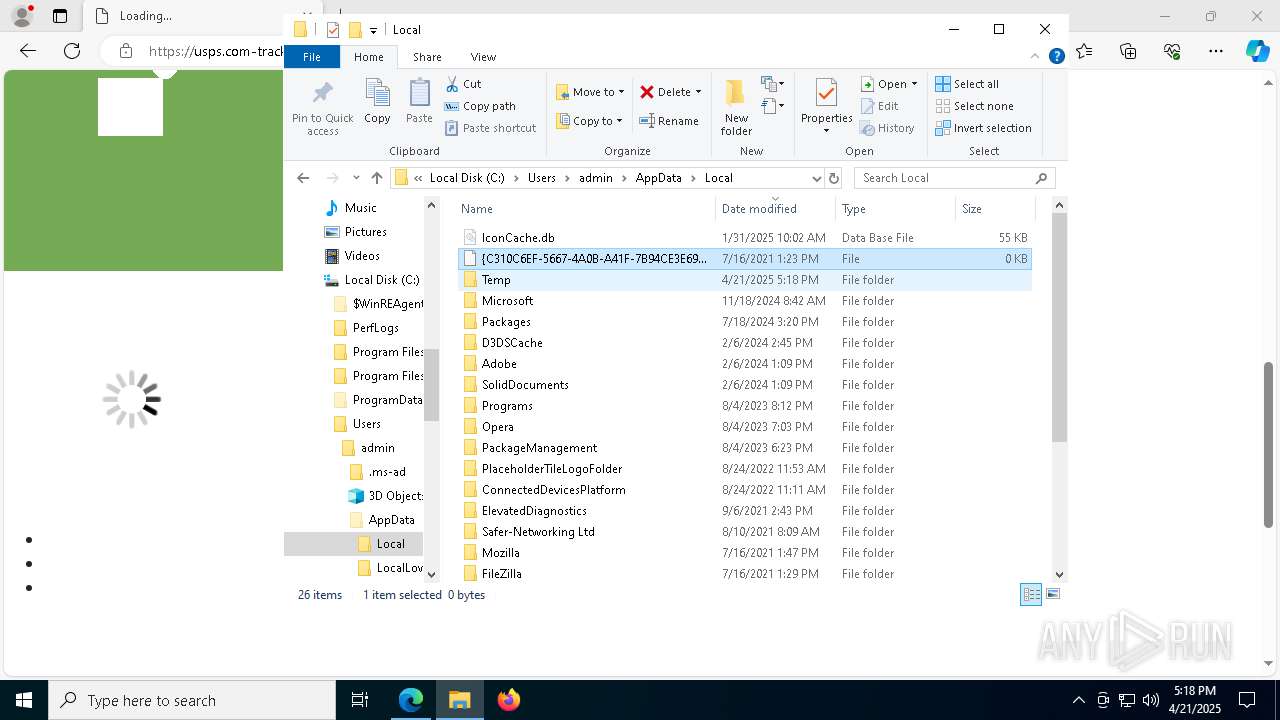
Task: Open the Copy to dropdown
Action: pyautogui.click(x=590, y=121)
